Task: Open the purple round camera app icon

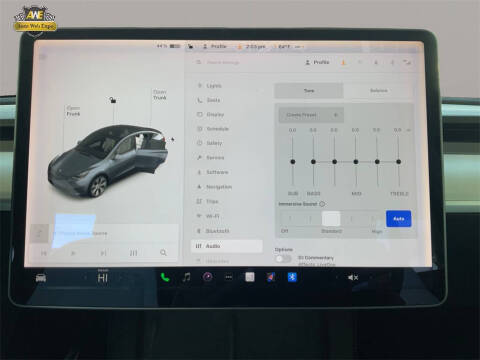Action: pos(207,277)
